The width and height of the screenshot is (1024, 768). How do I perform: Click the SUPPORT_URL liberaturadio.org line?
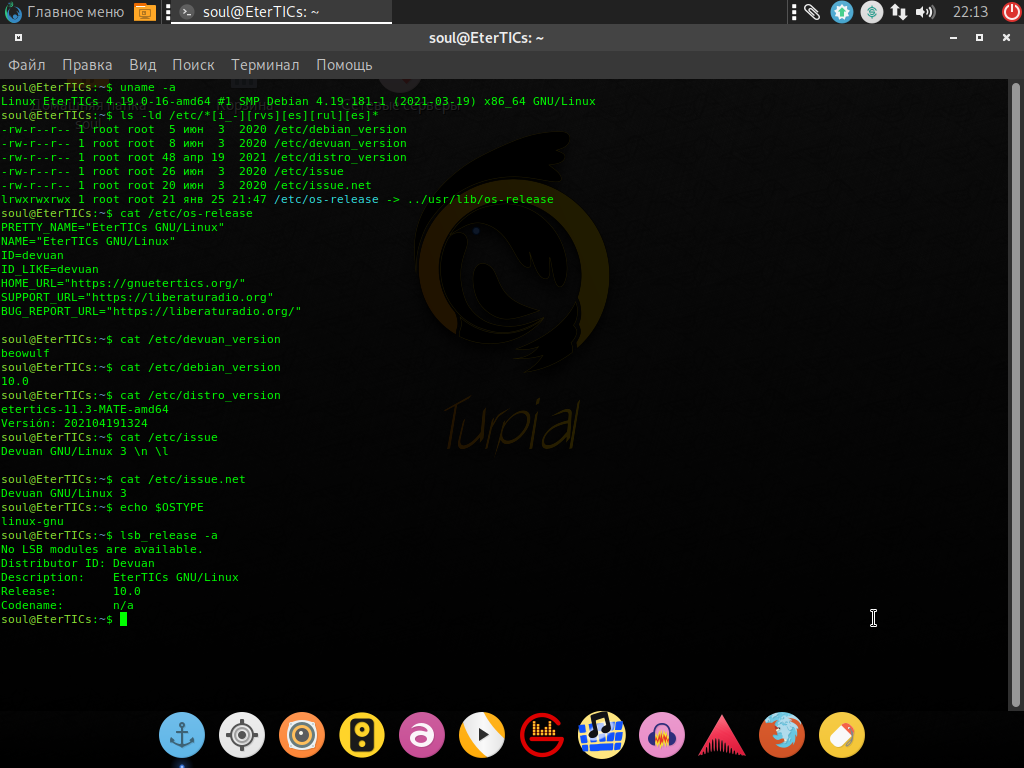click(x=137, y=297)
